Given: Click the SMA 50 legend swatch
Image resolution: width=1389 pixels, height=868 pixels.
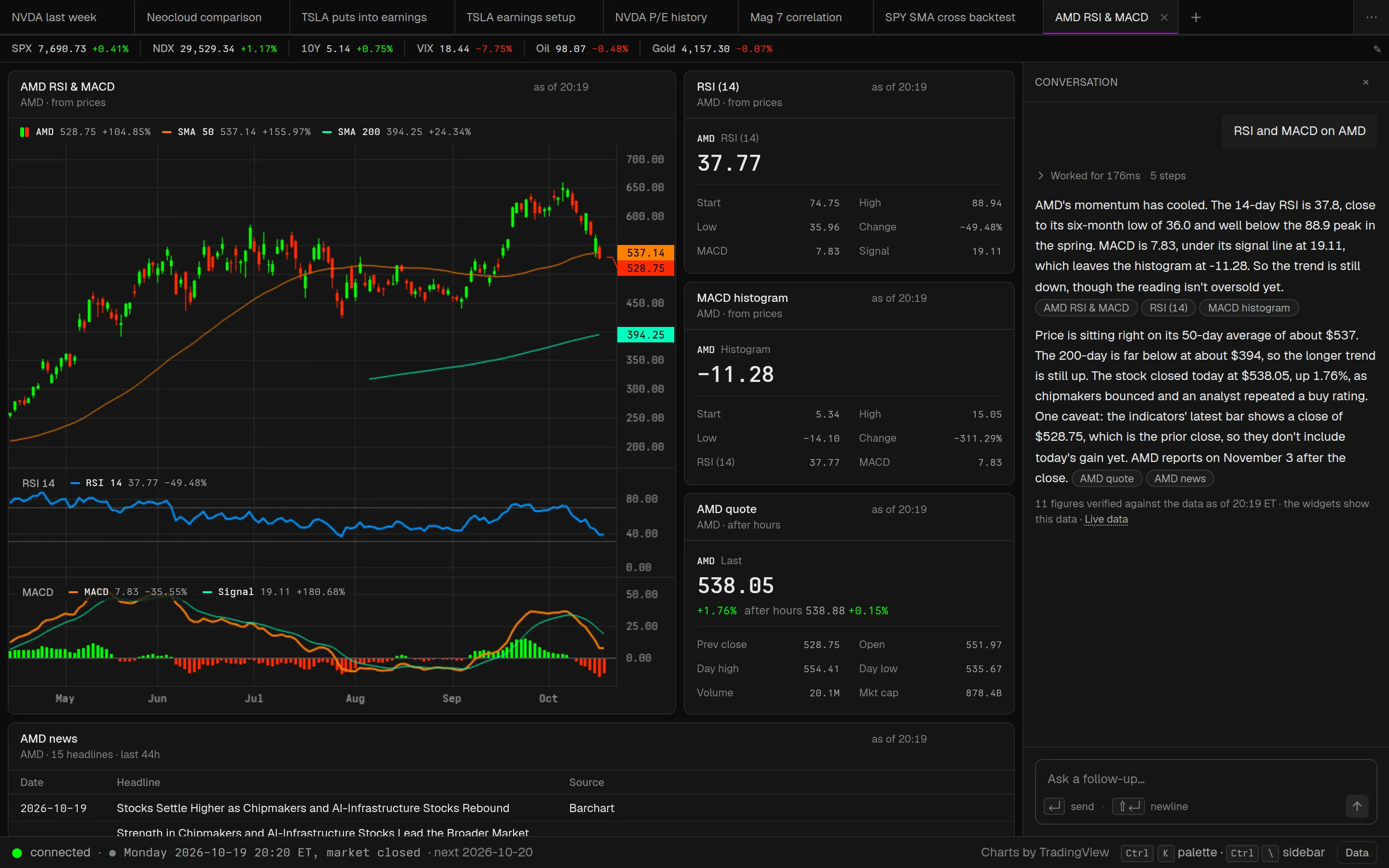Looking at the screenshot, I should click(x=167, y=132).
